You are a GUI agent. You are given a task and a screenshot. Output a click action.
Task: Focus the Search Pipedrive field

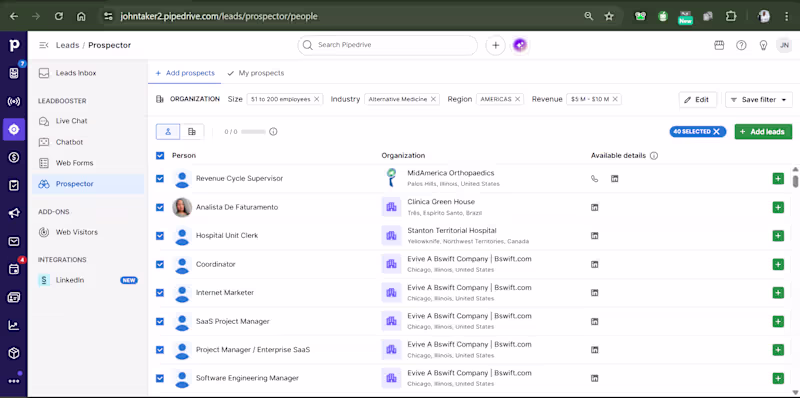click(388, 45)
